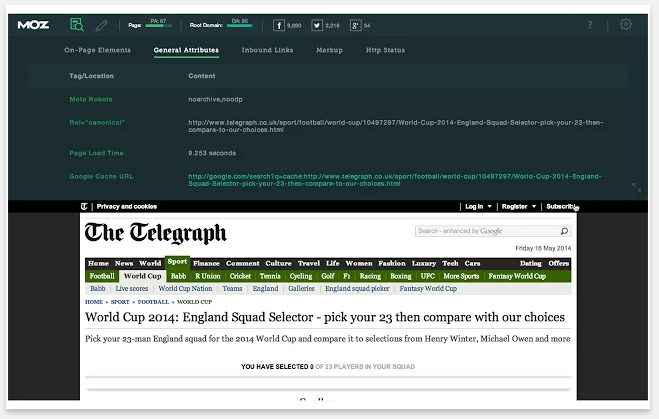Open the MozBar help question mark
659x419 pixels.
coord(590,25)
